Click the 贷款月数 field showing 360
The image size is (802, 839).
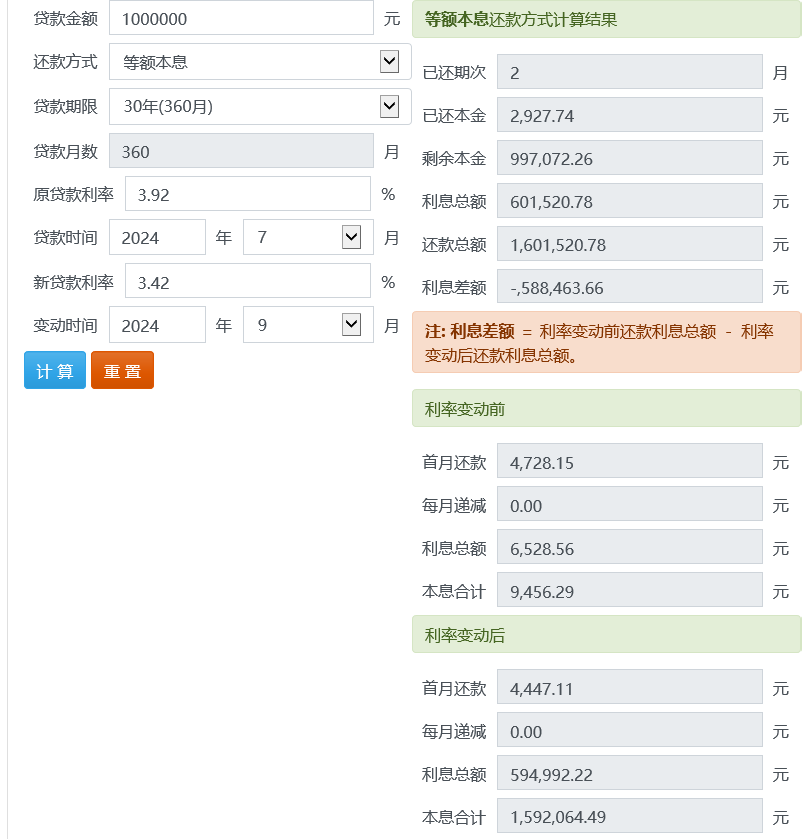point(240,151)
